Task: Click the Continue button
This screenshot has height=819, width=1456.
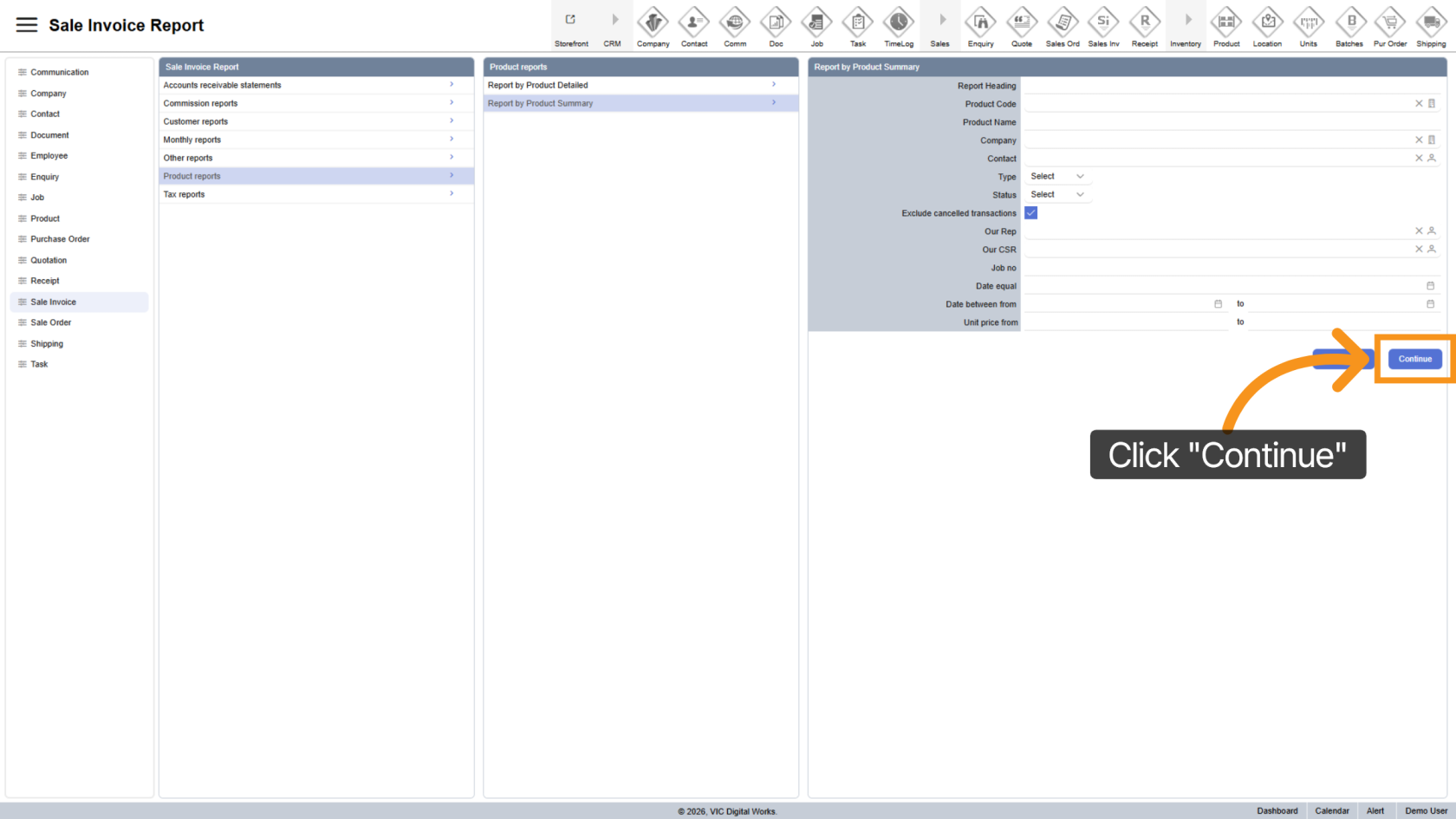Action: [x=1414, y=359]
